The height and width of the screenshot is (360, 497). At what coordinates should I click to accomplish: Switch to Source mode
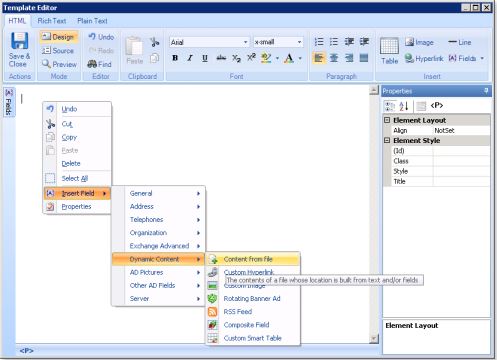click(58, 51)
